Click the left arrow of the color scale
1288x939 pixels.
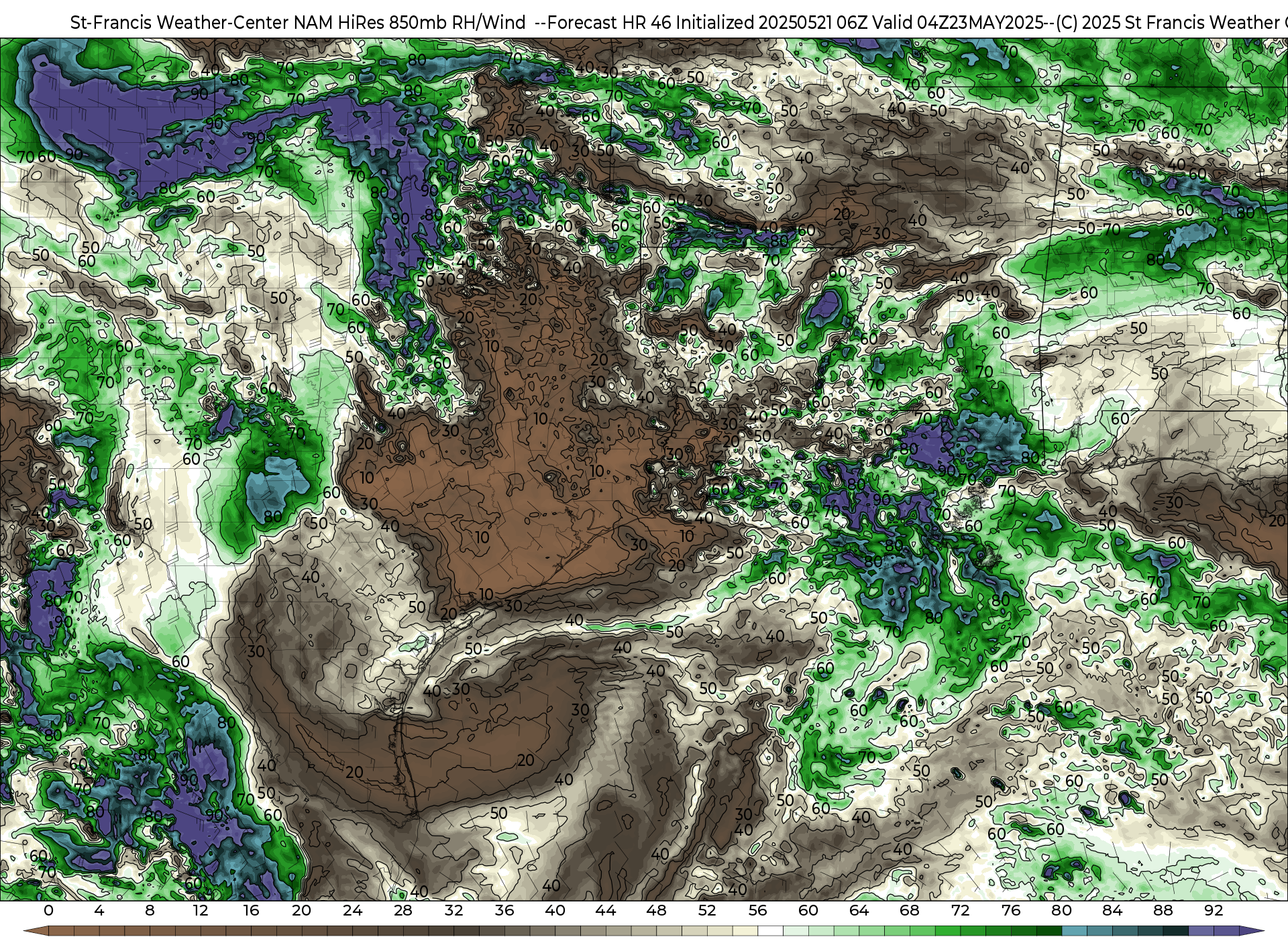pos(36,931)
